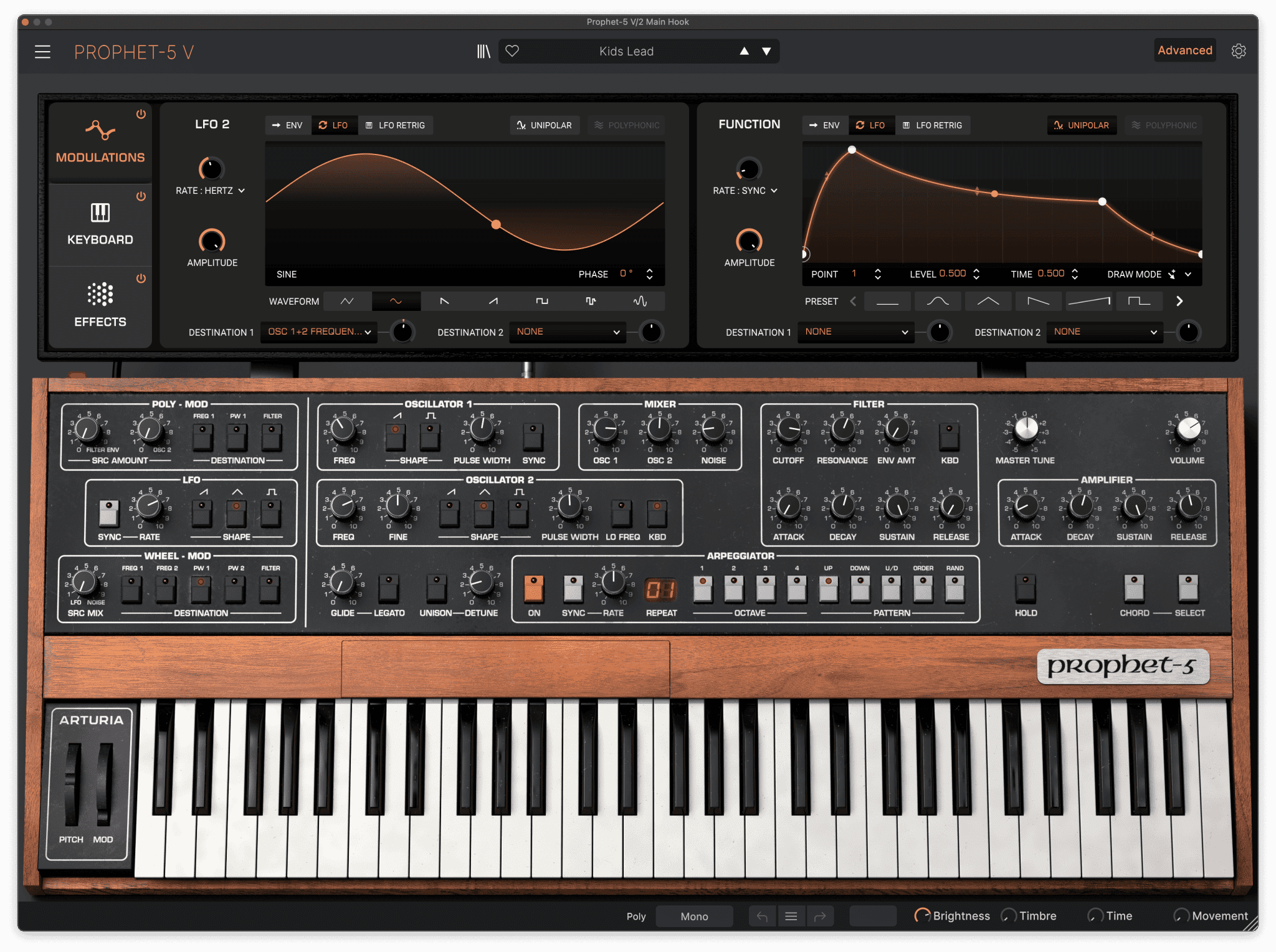This screenshot has width=1276, height=952.
Task: Enable LFO Retrig in the FUNCTION panel
Action: pyautogui.click(x=933, y=125)
